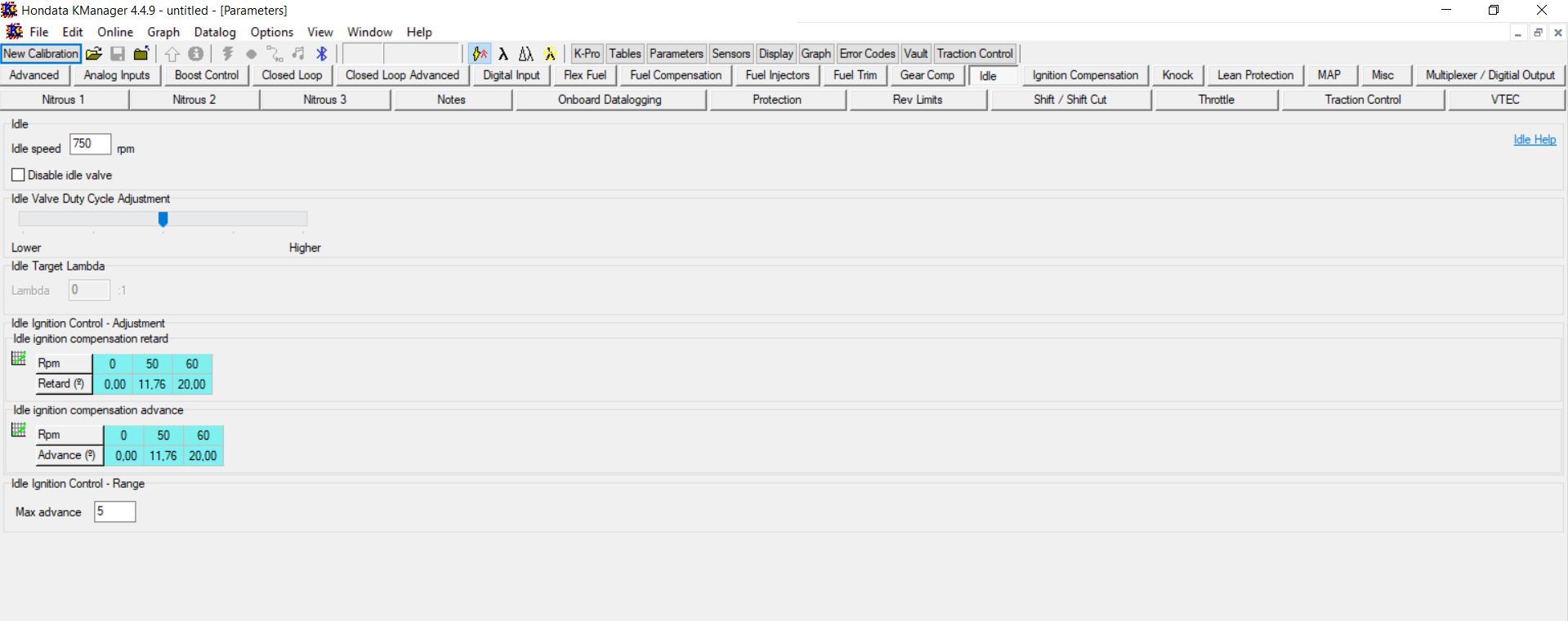This screenshot has height=621, width=1568.
Task: Click the bold lambda icon in the toolbar
Action: 503,54
